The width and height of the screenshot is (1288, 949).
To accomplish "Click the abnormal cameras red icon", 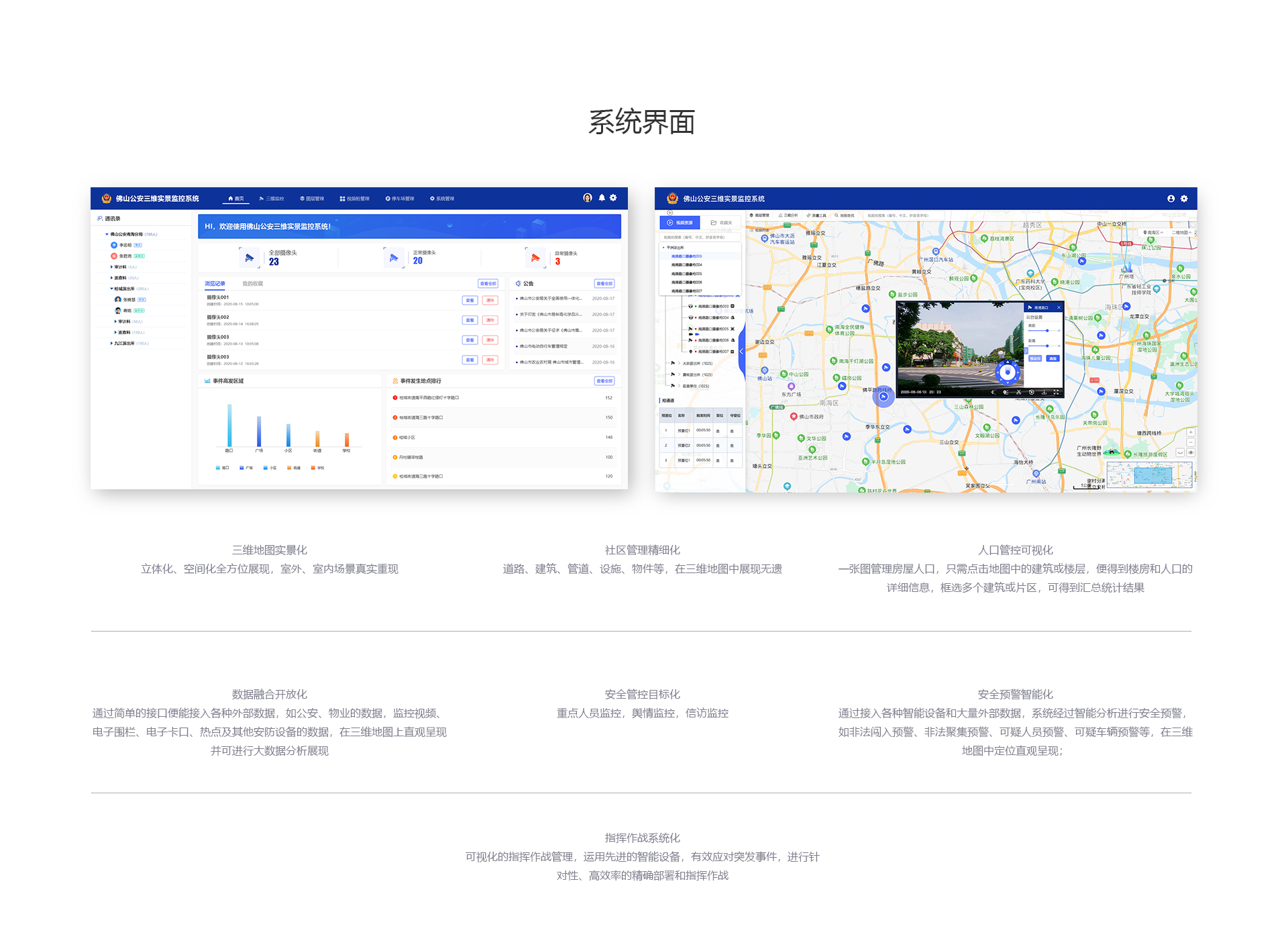I will (x=535, y=258).
